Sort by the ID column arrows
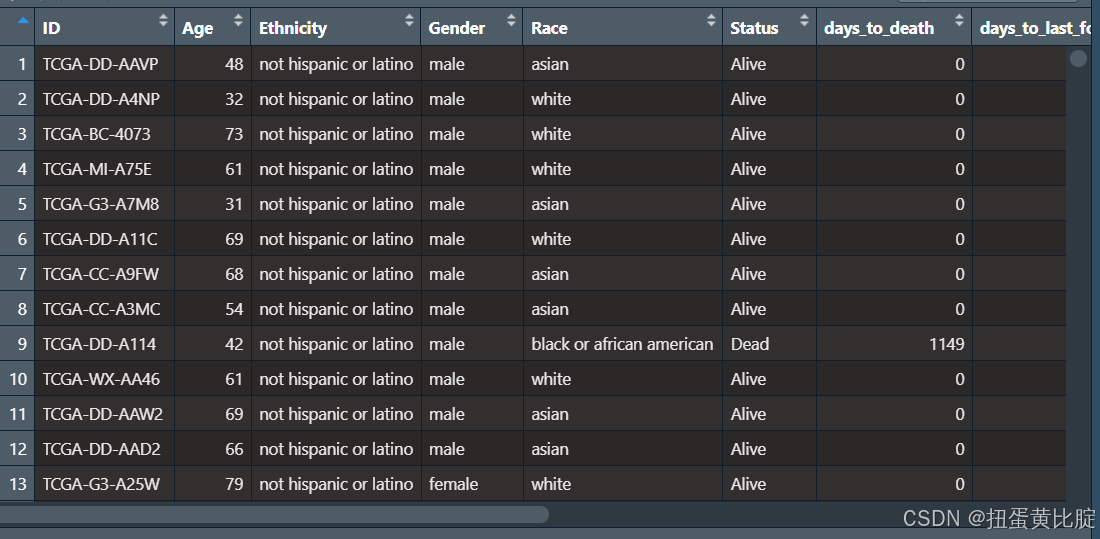 coord(163,20)
